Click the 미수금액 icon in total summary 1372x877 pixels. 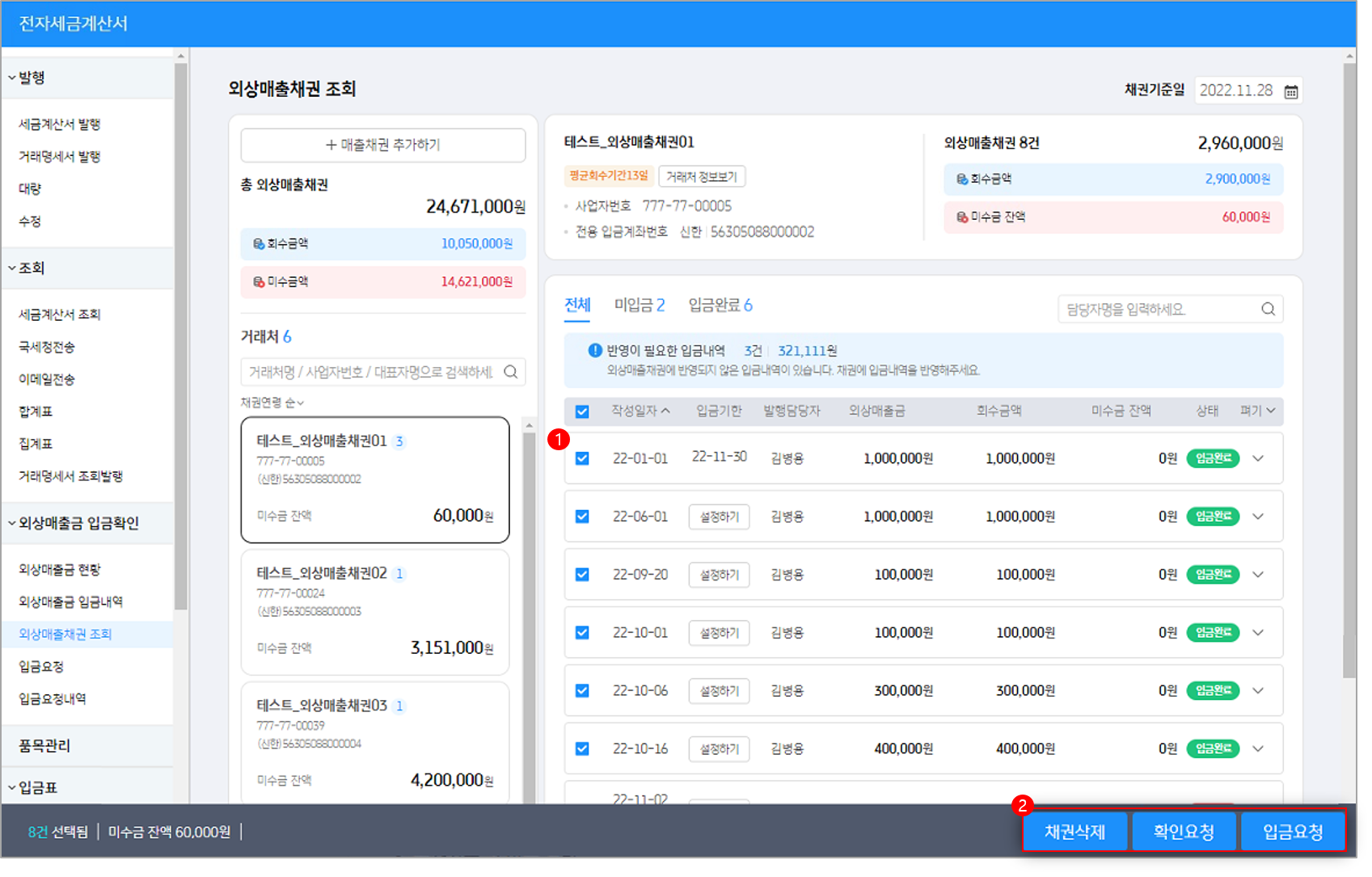point(259,281)
